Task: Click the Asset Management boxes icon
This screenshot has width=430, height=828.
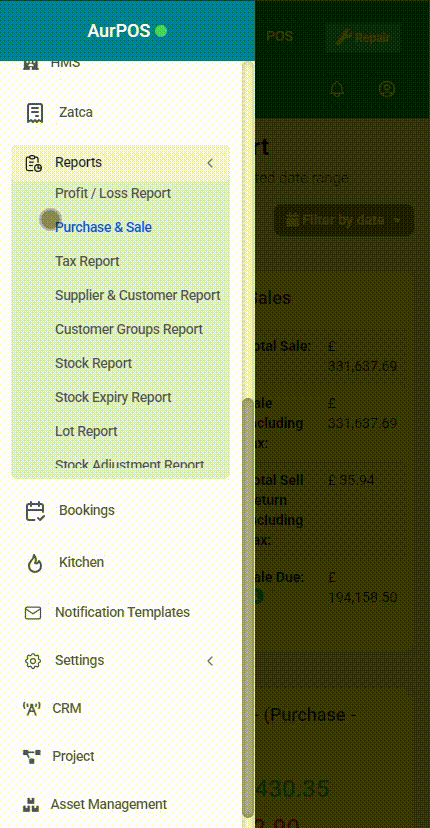Action: point(31,805)
